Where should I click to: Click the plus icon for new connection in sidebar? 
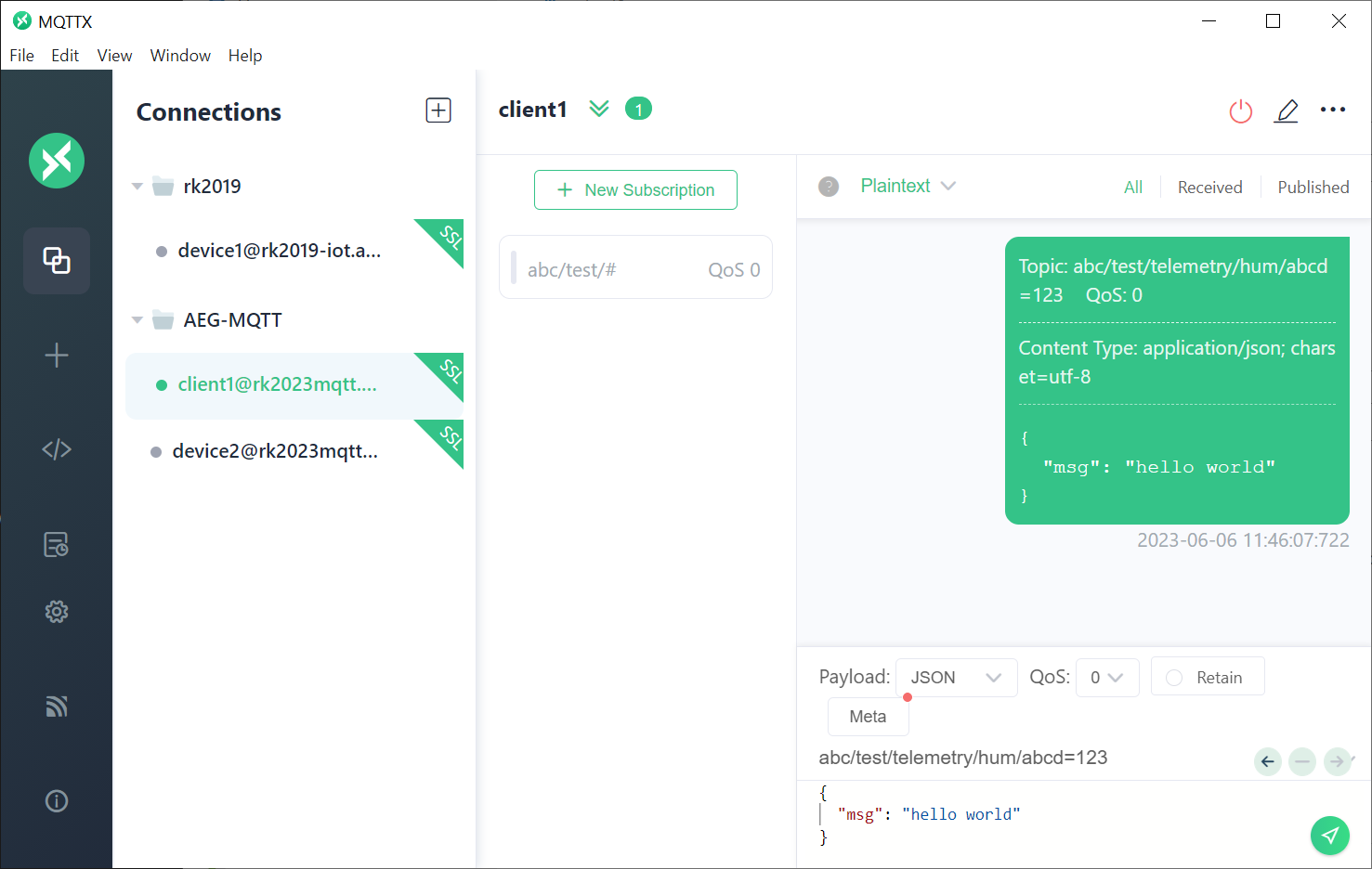tap(57, 356)
